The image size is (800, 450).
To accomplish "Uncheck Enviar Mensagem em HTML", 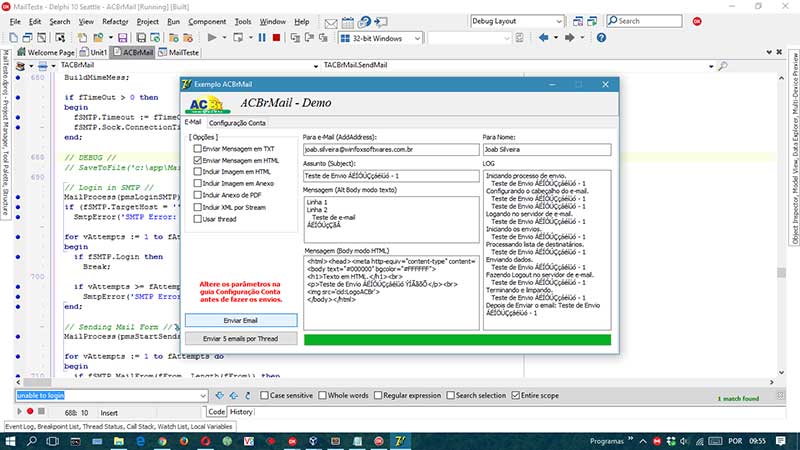I will tap(197, 160).
